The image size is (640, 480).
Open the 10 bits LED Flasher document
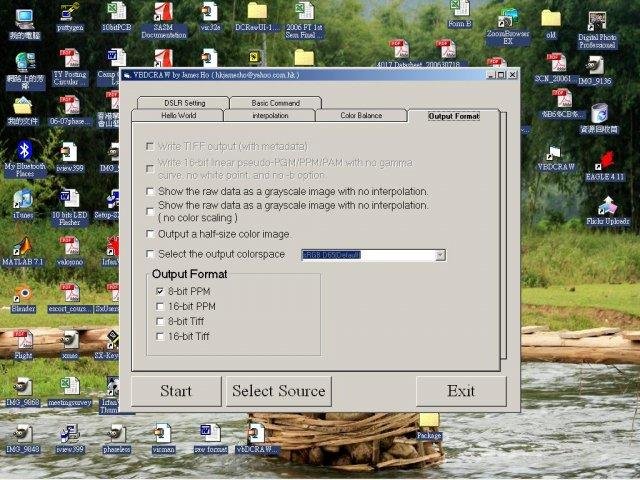pos(69,207)
